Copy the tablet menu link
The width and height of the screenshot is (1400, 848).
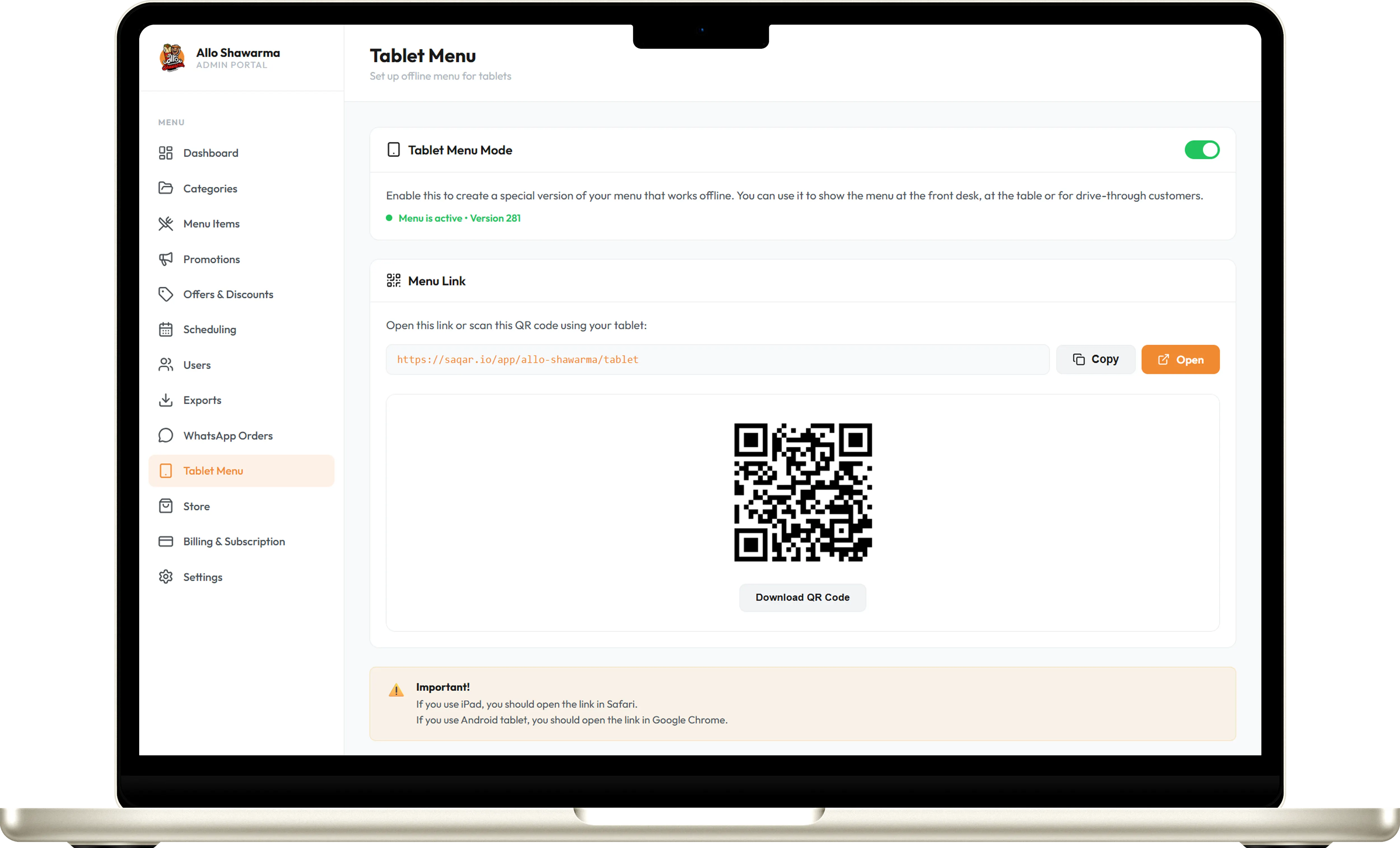(x=1095, y=360)
